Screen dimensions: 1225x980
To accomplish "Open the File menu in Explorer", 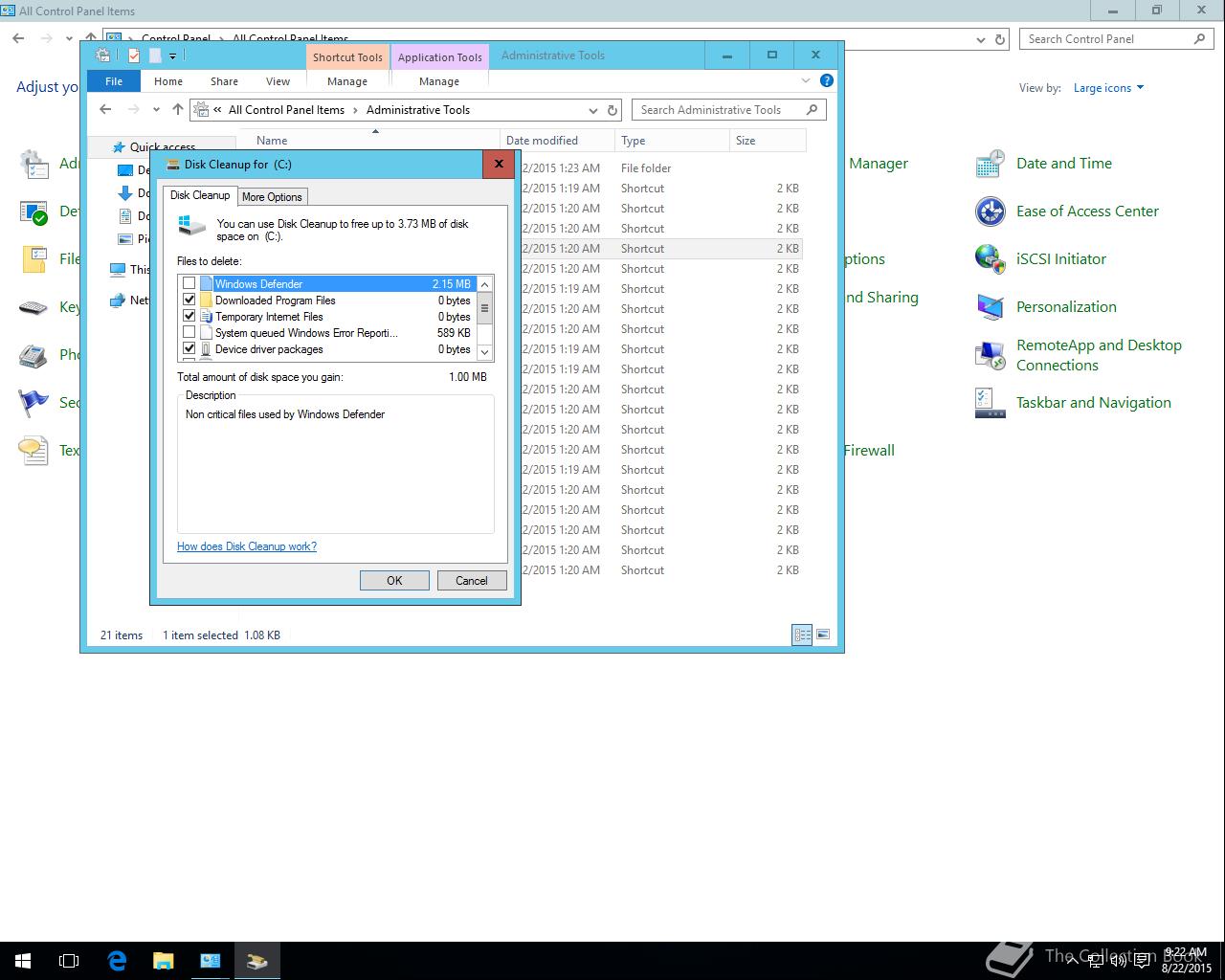I will 114,81.
